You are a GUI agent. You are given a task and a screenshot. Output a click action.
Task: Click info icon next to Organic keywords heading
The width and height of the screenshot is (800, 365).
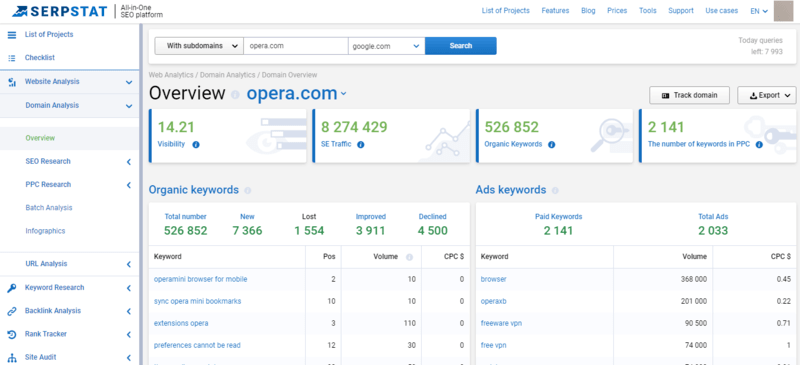tap(247, 190)
